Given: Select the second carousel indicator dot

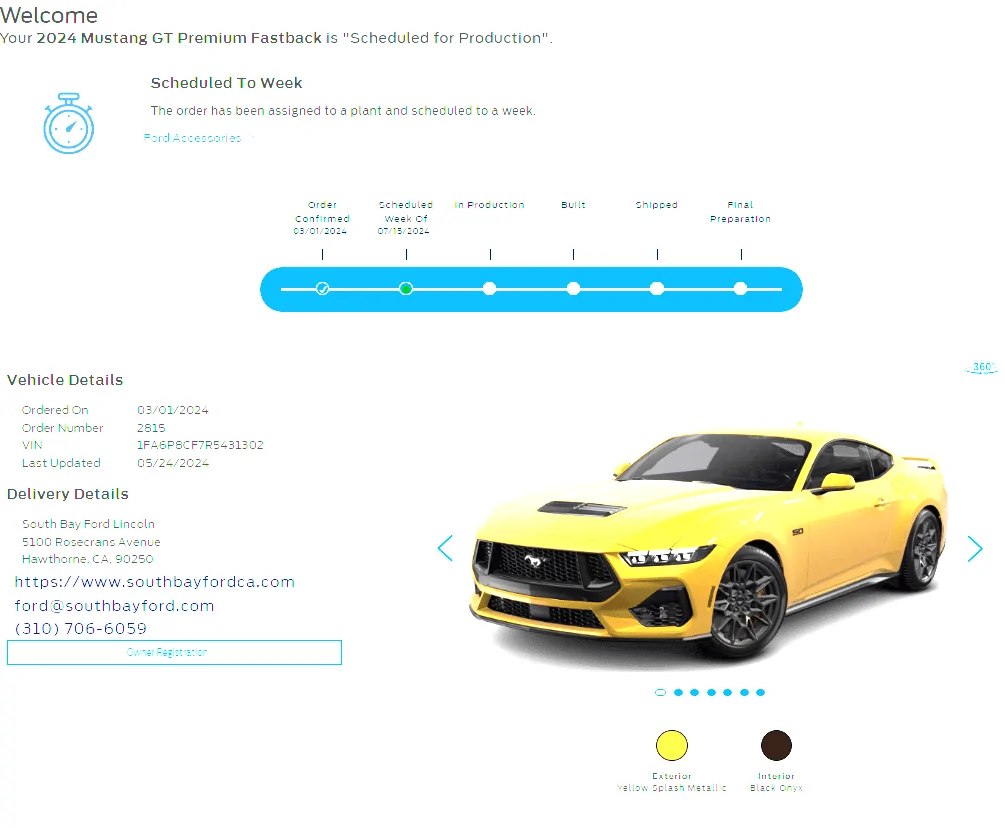Looking at the screenshot, I should click(678, 692).
